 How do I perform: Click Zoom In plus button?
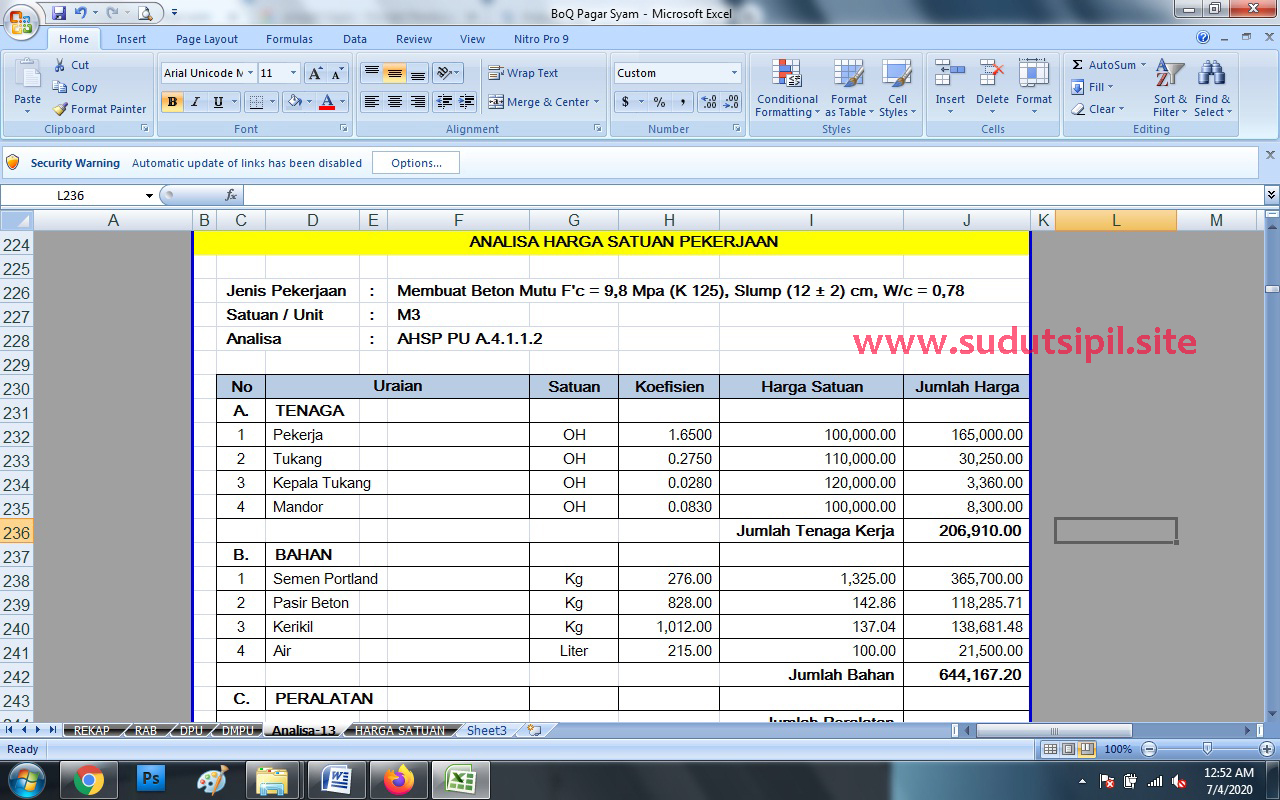(1266, 749)
